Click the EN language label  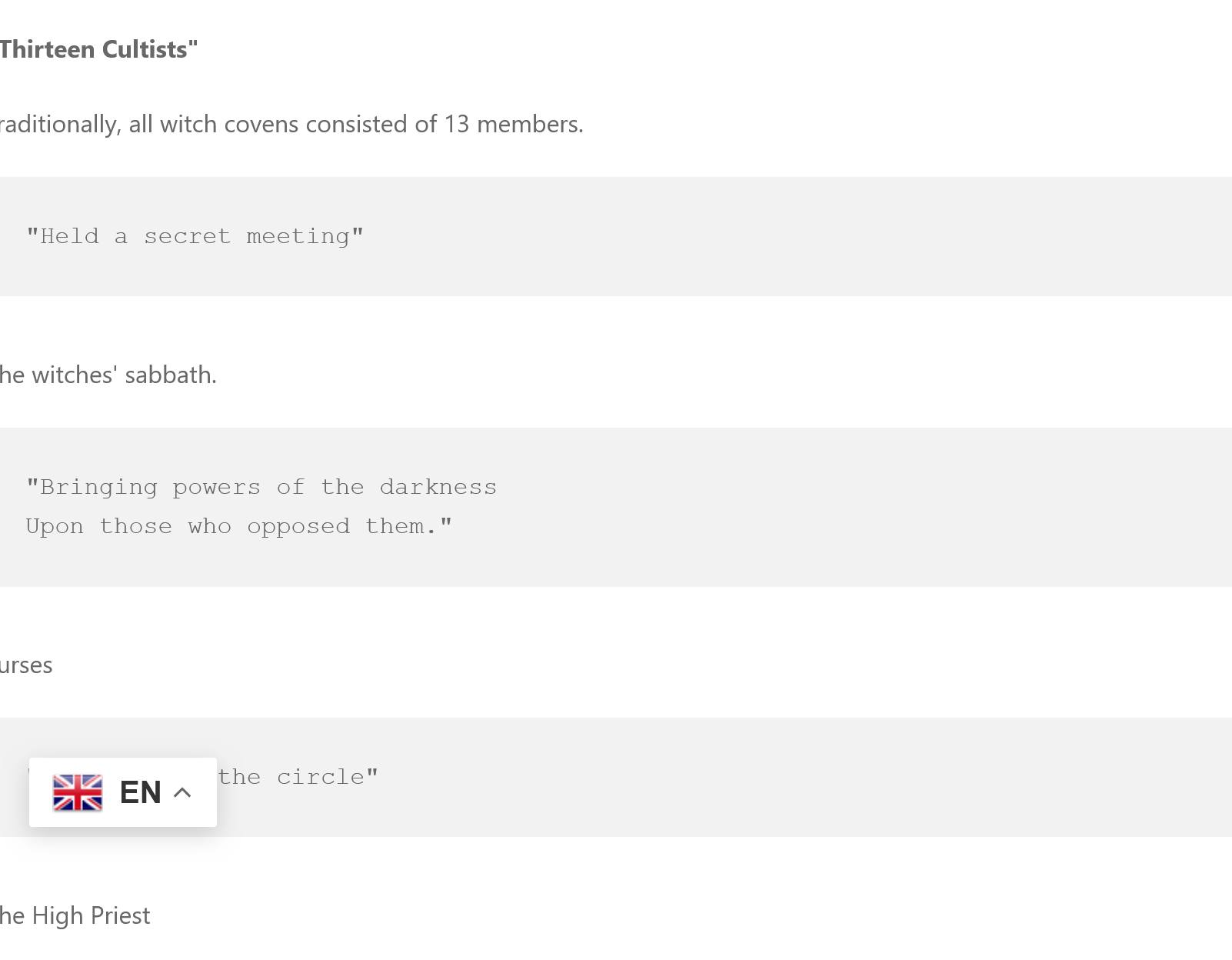click(x=140, y=792)
